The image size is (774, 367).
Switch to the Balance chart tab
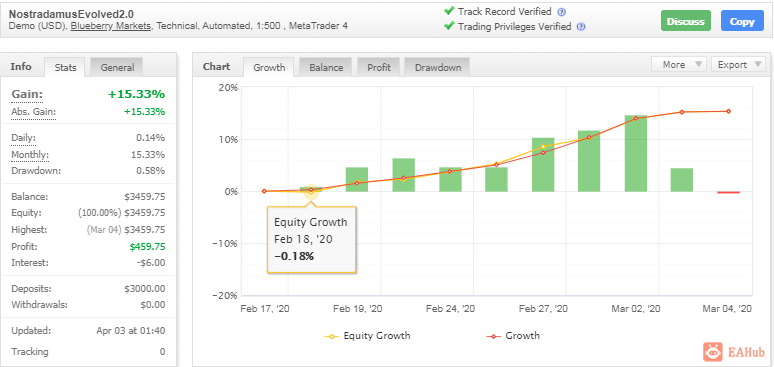coord(326,67)
